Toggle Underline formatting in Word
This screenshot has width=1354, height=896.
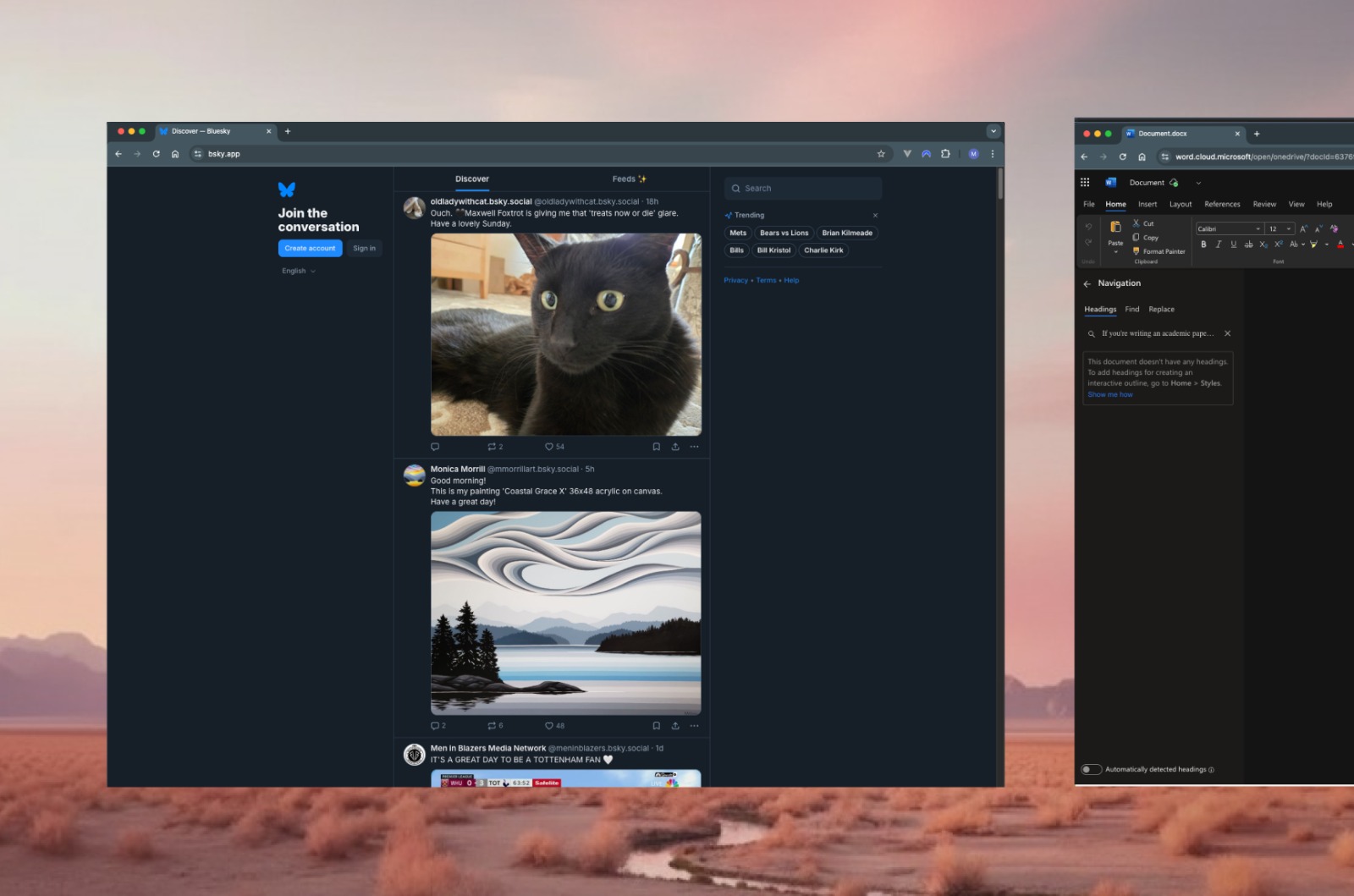(1233, 245)
